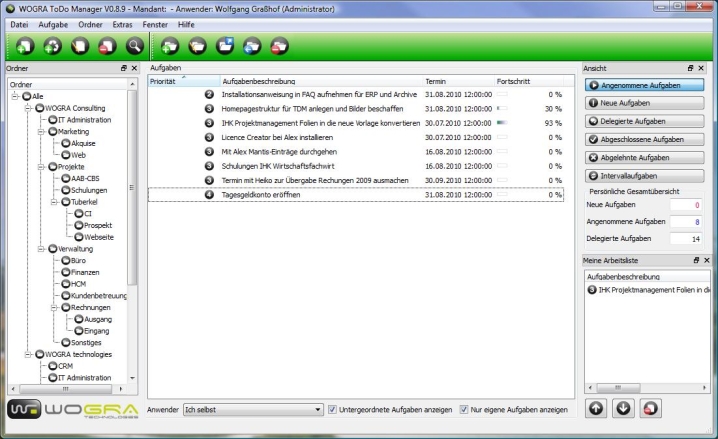Open the Aufgabe menu
The image size is (718, 439).
coord(52,23)
